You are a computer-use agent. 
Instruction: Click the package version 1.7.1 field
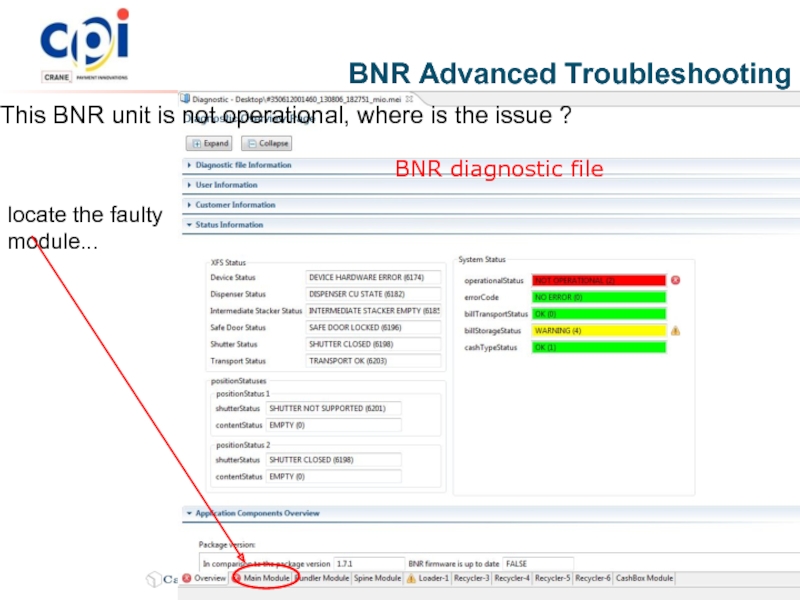coord(369,564)
